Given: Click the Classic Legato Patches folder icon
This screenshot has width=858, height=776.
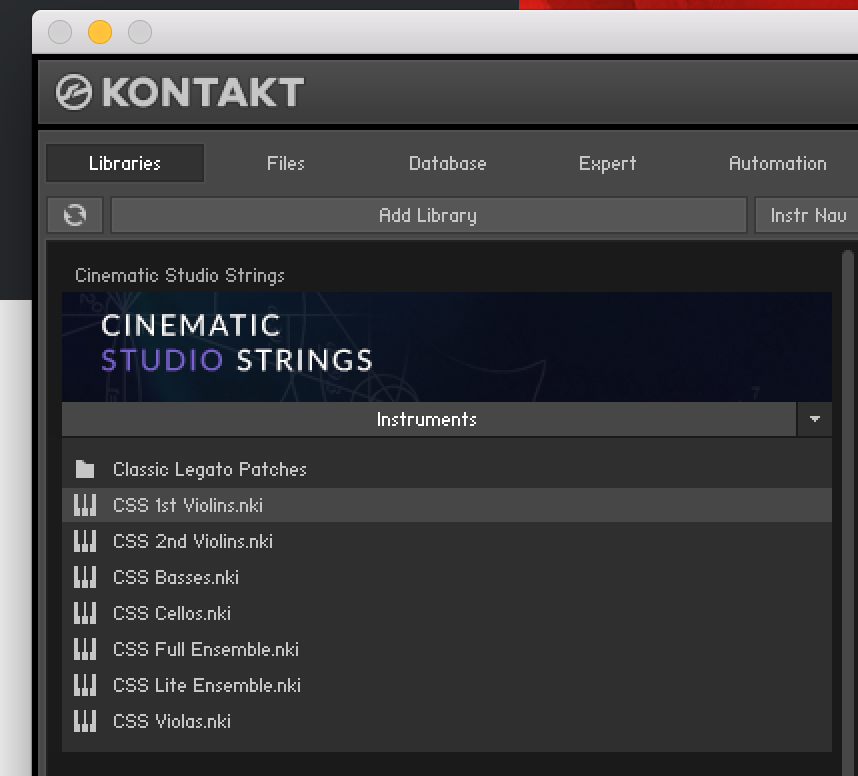Looking at the screenshot, I should pos(85,469).
